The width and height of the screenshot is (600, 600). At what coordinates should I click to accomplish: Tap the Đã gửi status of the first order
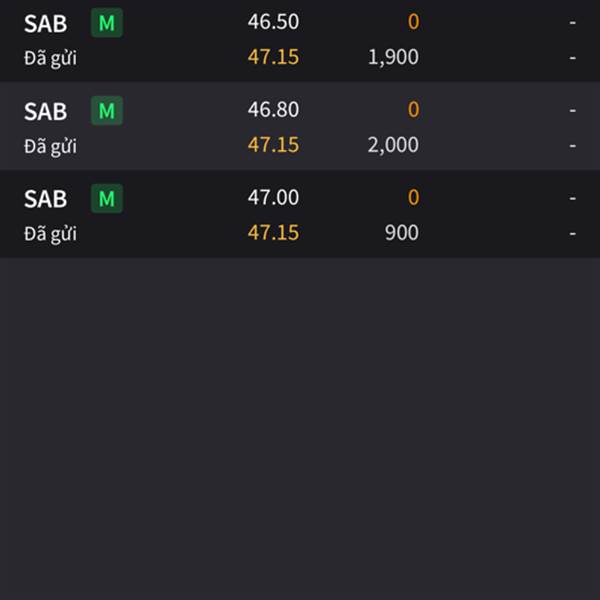[50, 59]
